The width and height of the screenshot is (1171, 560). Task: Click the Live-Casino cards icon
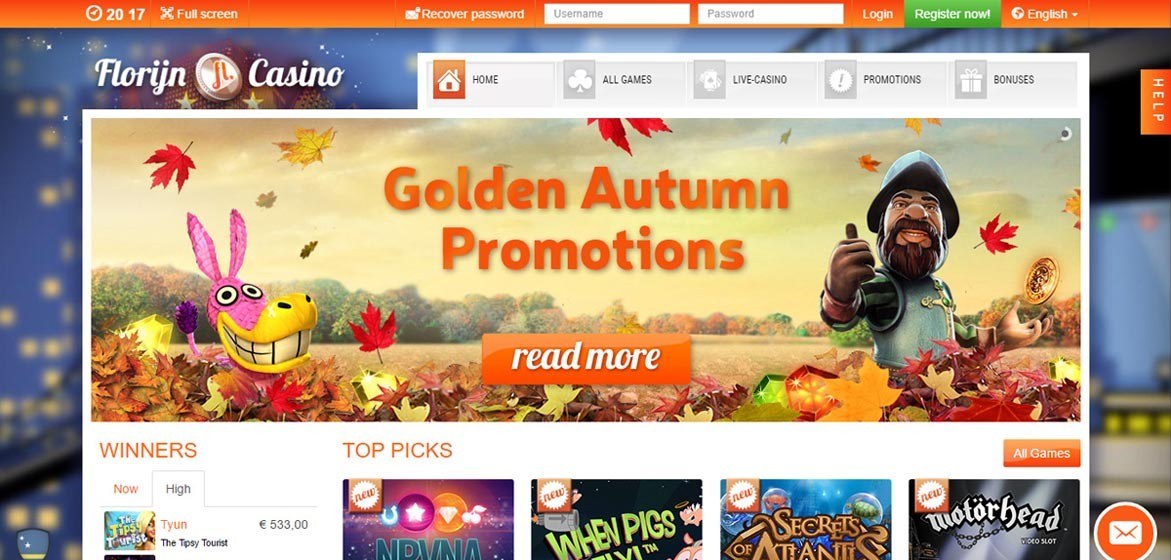[x=709, y=80]
